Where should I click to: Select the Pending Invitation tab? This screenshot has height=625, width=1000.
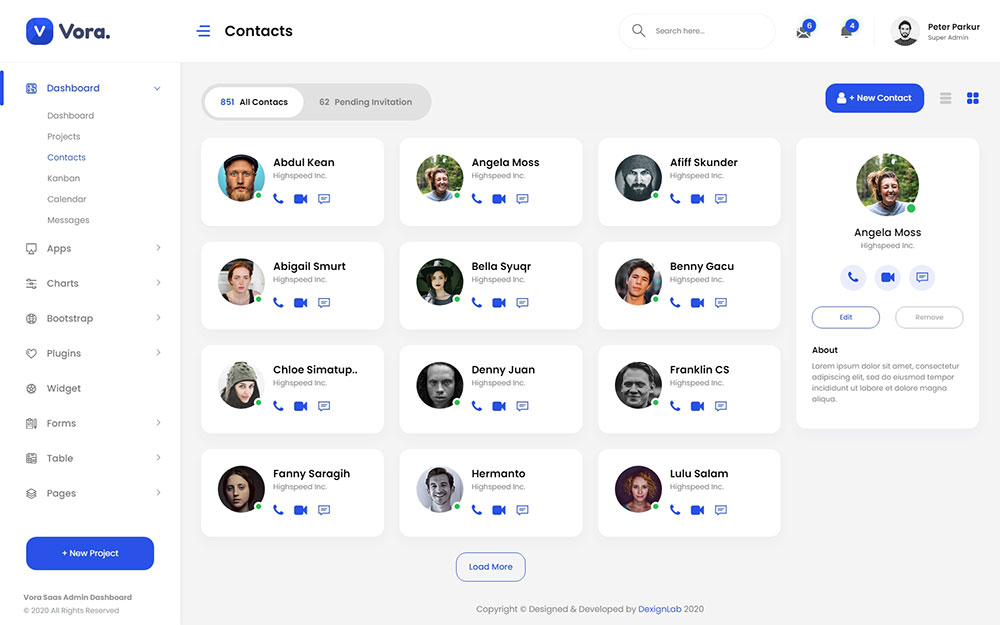pos(366,102)
